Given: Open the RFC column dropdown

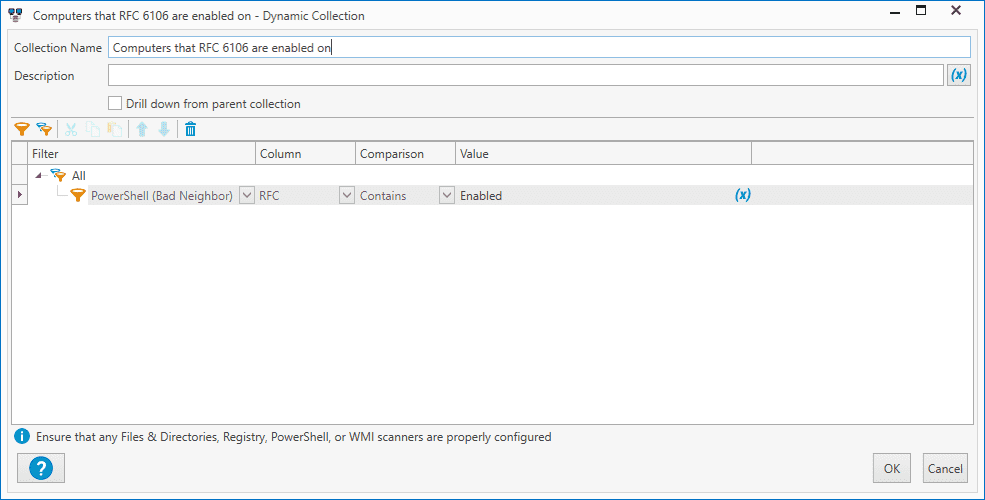Looking at the screenshot, I should pyautogui.click(x=347, y=195).
